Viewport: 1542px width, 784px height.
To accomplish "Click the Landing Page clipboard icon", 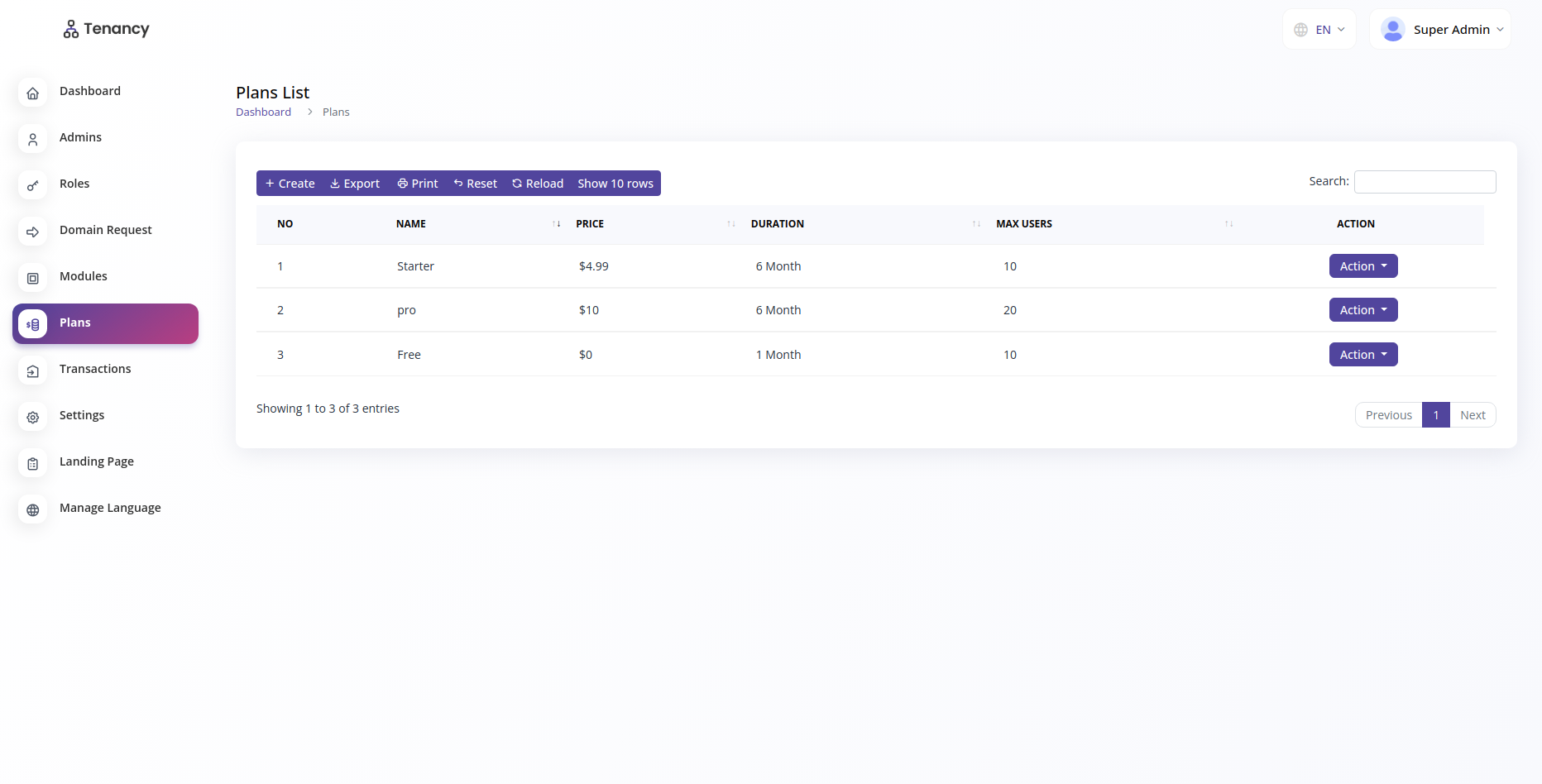I will (33, 464).
